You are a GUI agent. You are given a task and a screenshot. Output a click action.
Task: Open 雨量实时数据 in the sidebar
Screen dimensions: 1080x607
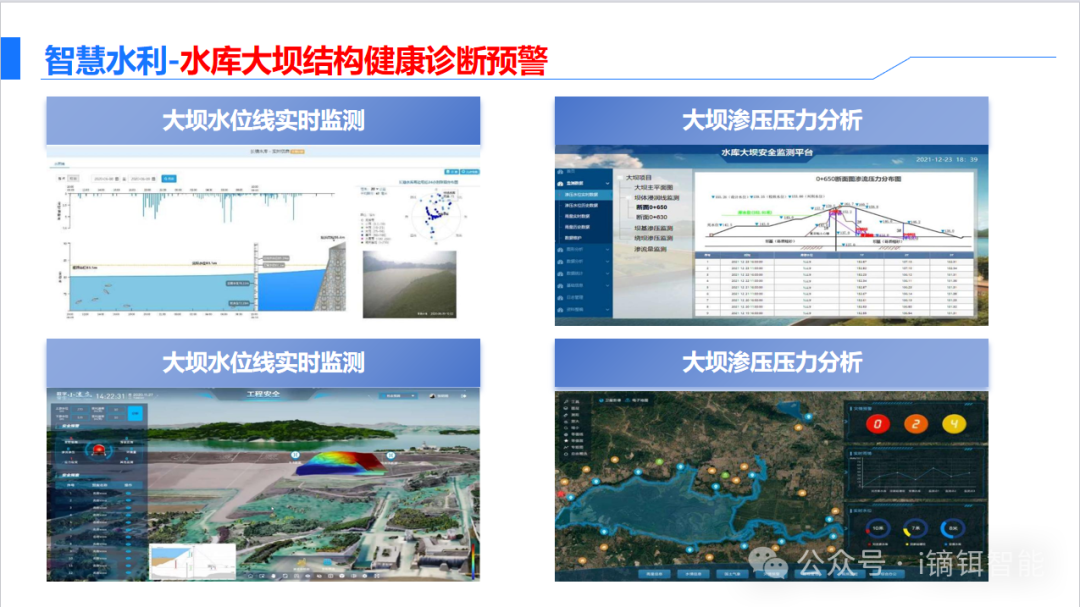pos(577,216)
